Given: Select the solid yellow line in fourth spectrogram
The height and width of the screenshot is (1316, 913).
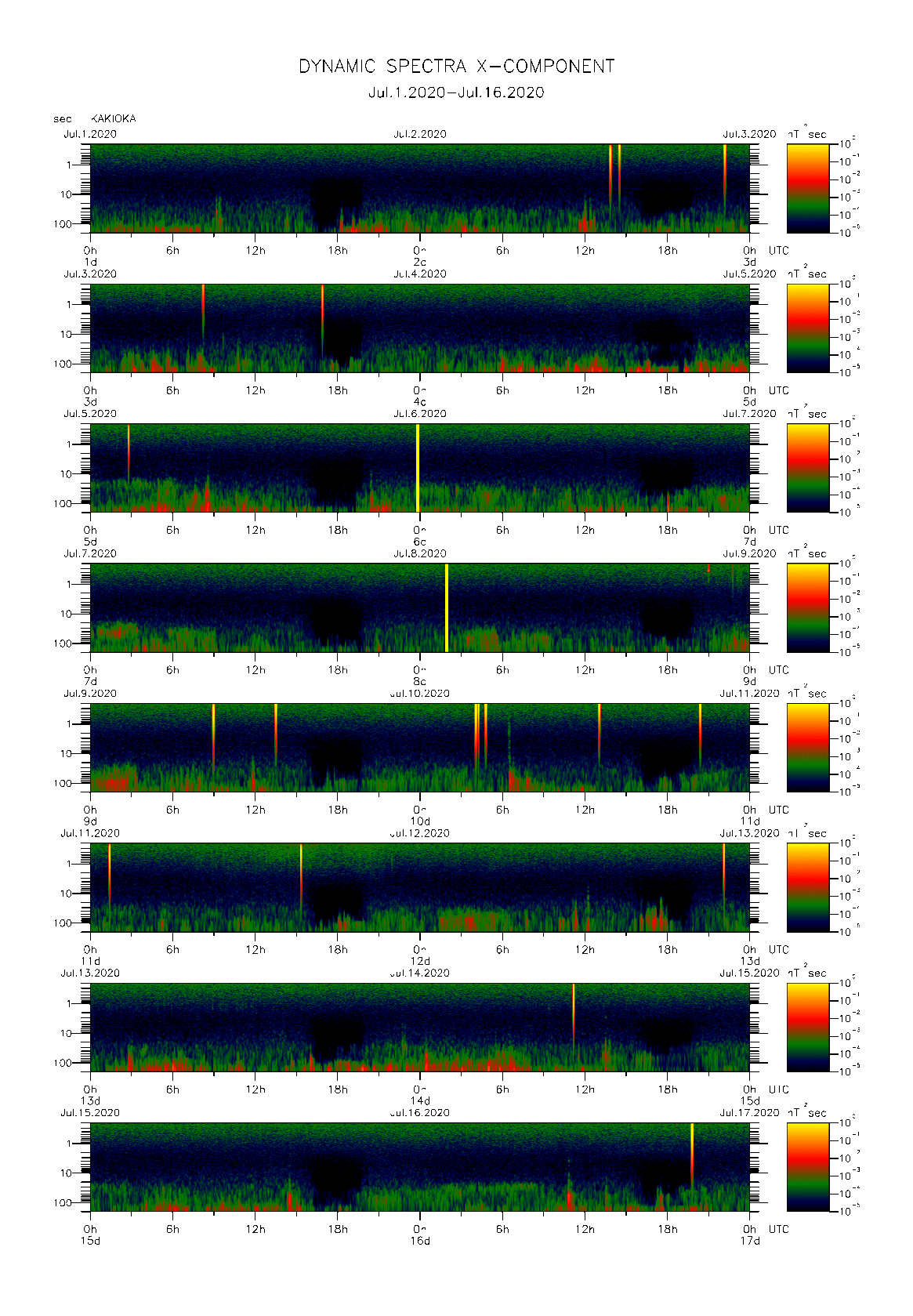Looking at the screenshot, I should point(447,607).
